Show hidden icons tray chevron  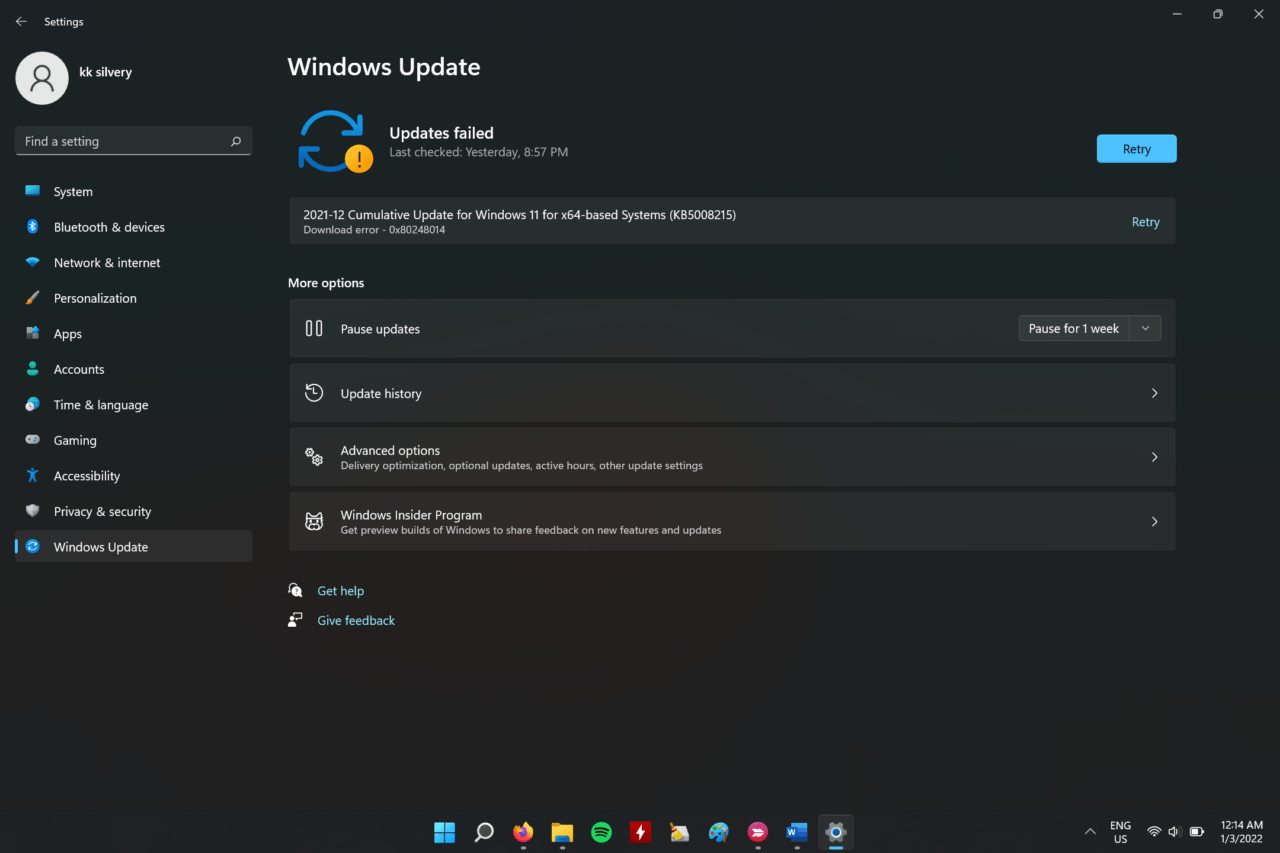pos(1090,832)
